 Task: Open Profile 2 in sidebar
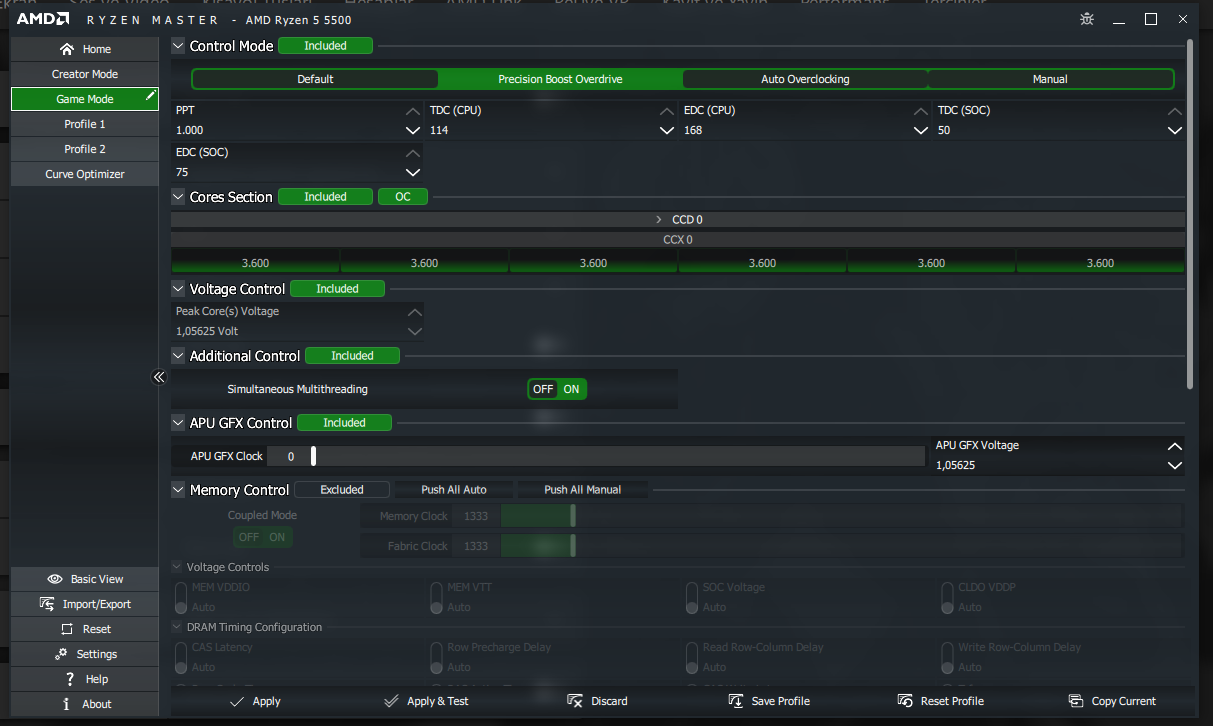85,149
